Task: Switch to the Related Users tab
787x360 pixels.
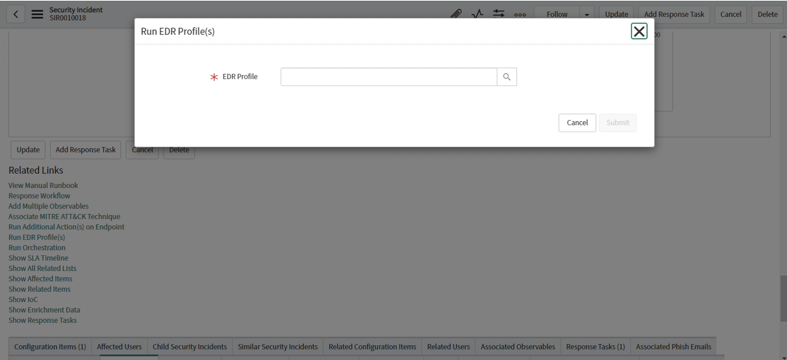Action: click(x=448, y=346)
